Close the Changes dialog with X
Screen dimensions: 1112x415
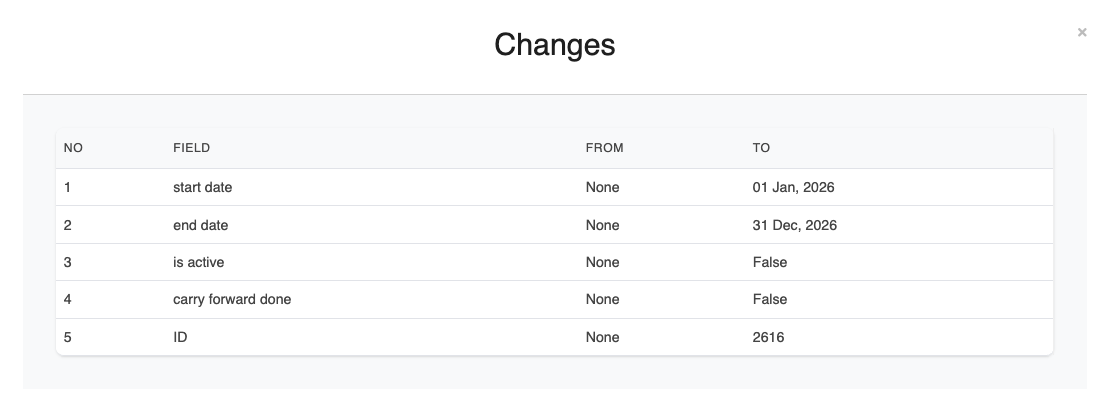1081,33
